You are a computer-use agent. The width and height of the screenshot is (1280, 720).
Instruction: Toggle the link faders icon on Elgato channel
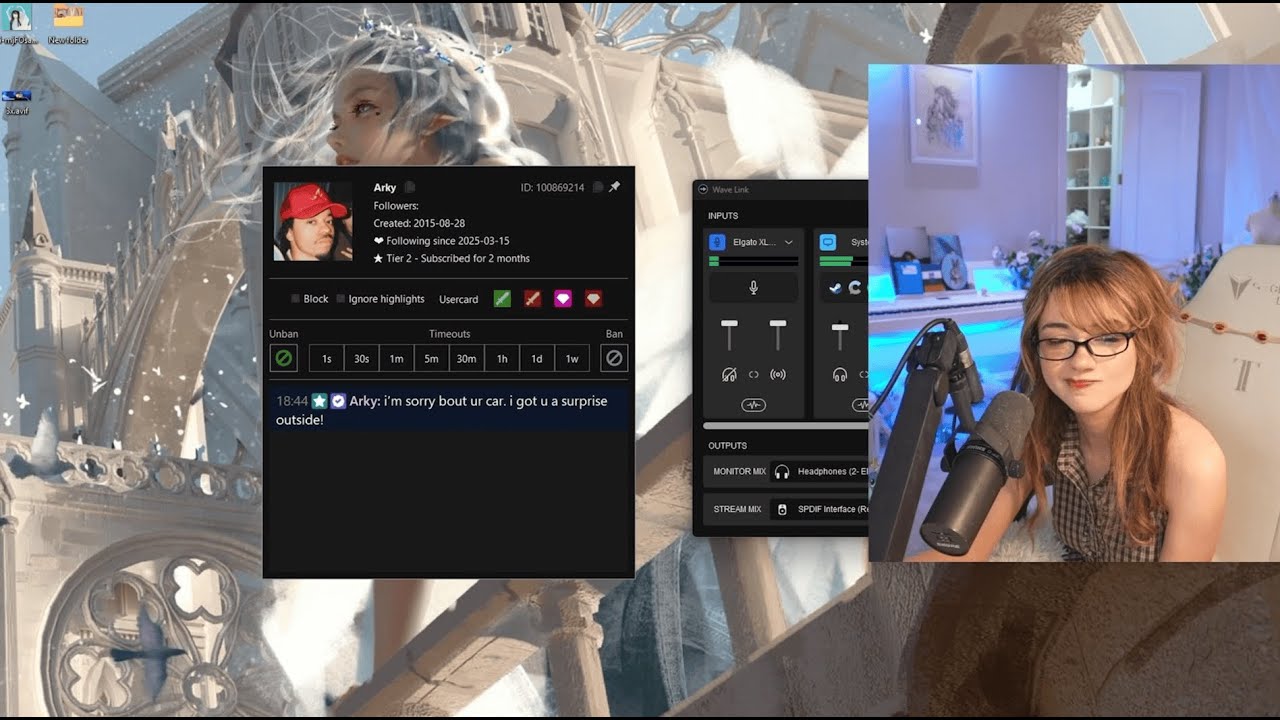[754, 375]
